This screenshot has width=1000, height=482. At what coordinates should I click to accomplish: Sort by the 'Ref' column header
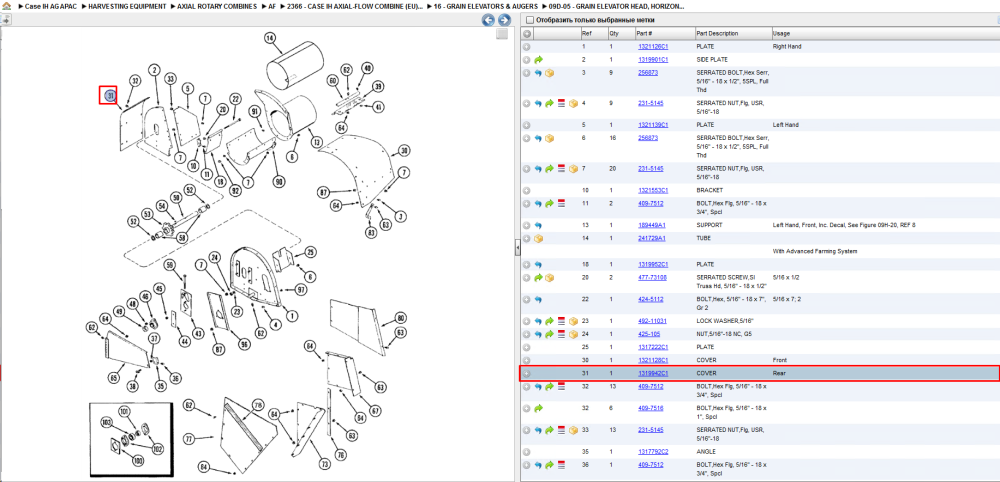tap(586, 33)
